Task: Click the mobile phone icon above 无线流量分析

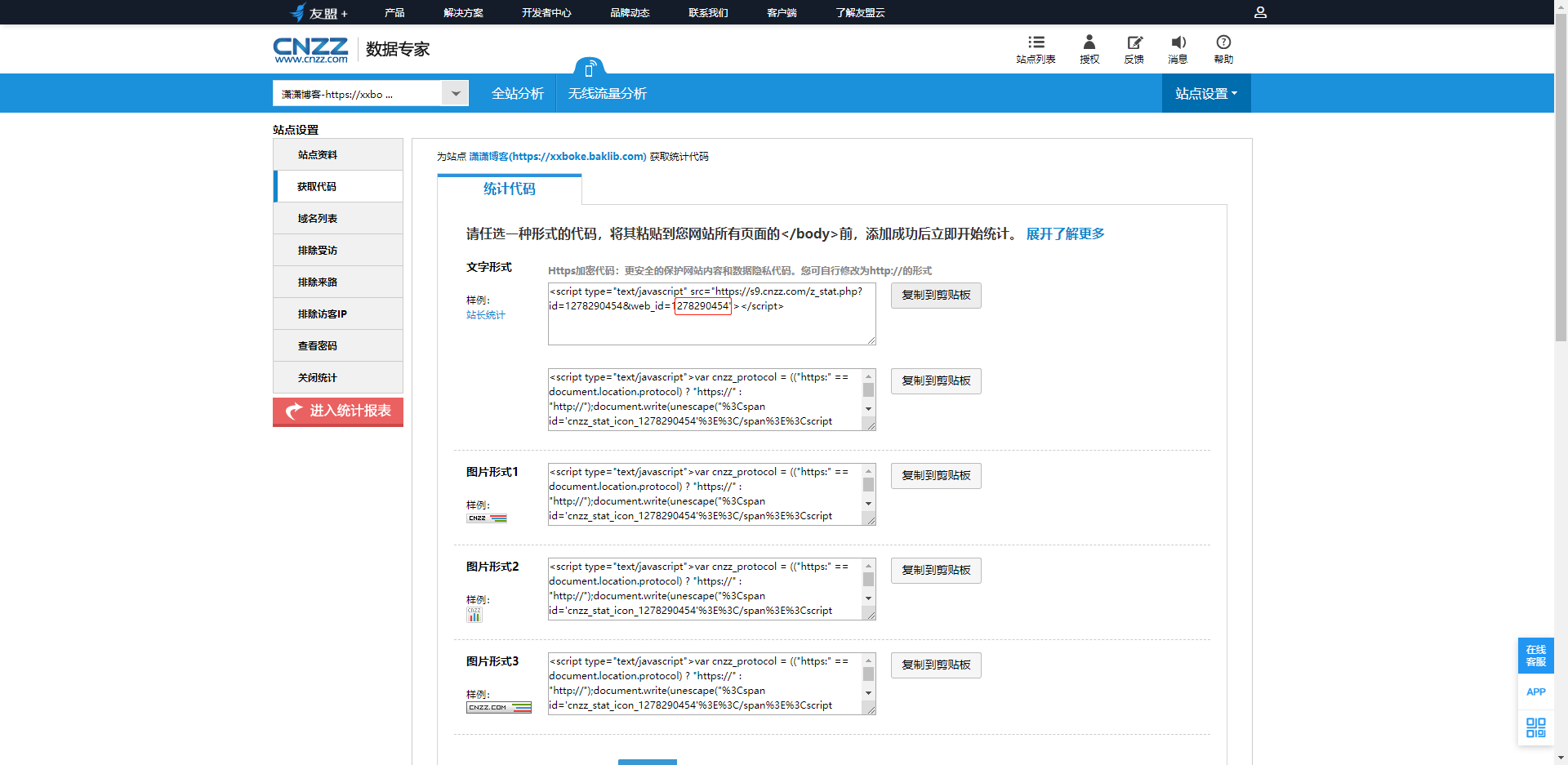Action: (x=590, y=68)
